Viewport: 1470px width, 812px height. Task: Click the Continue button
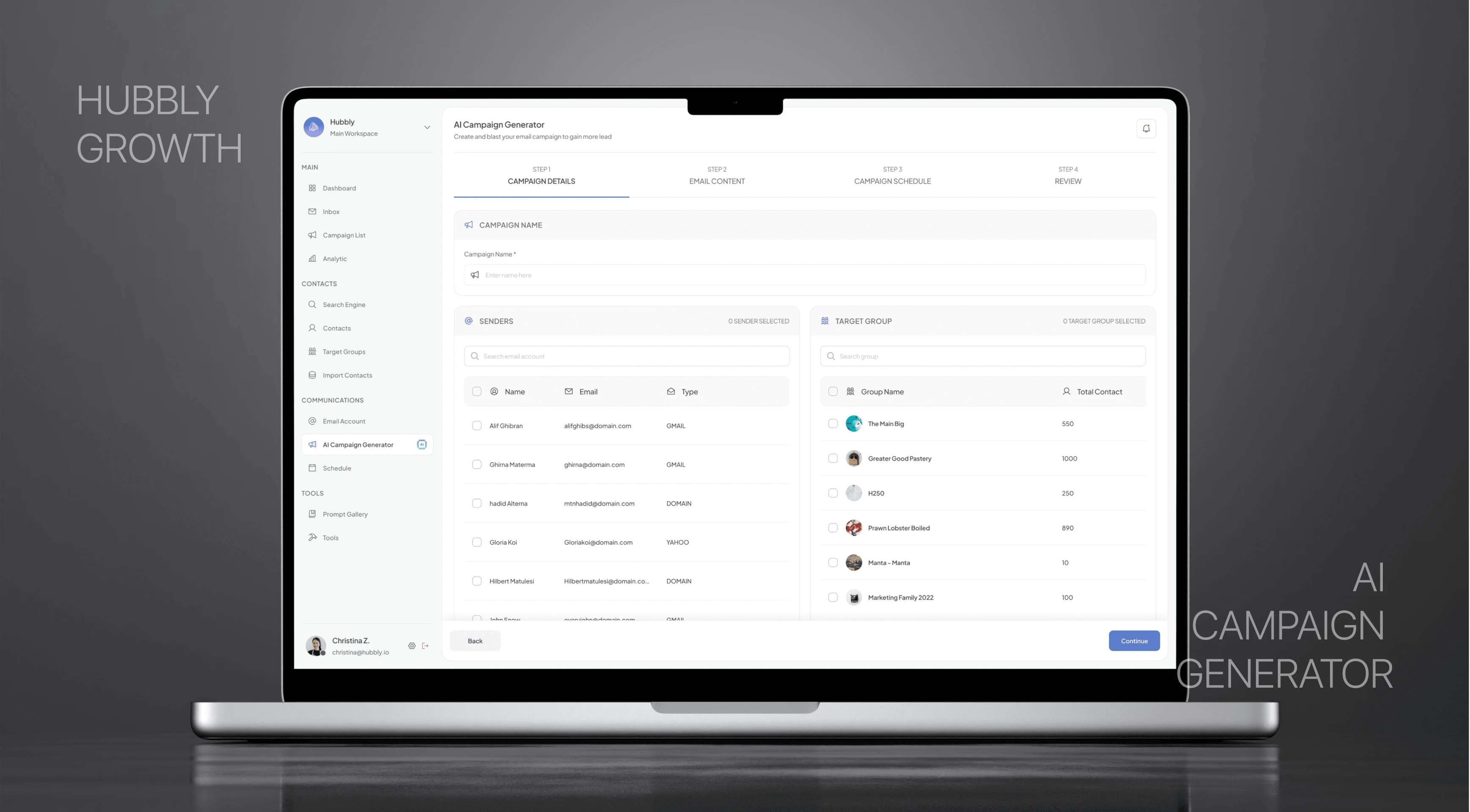1134,641
